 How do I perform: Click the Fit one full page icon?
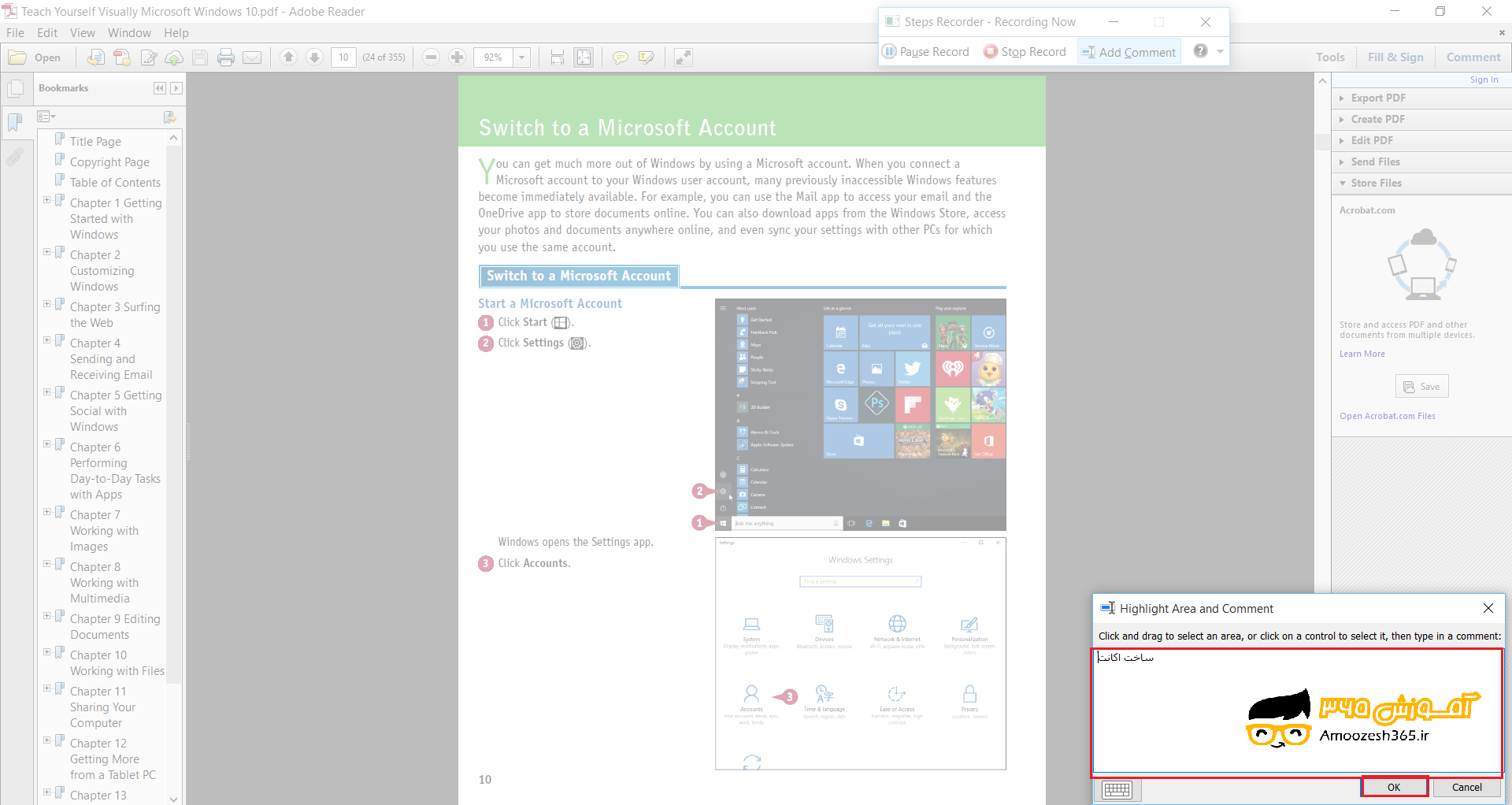coord(584,57)
